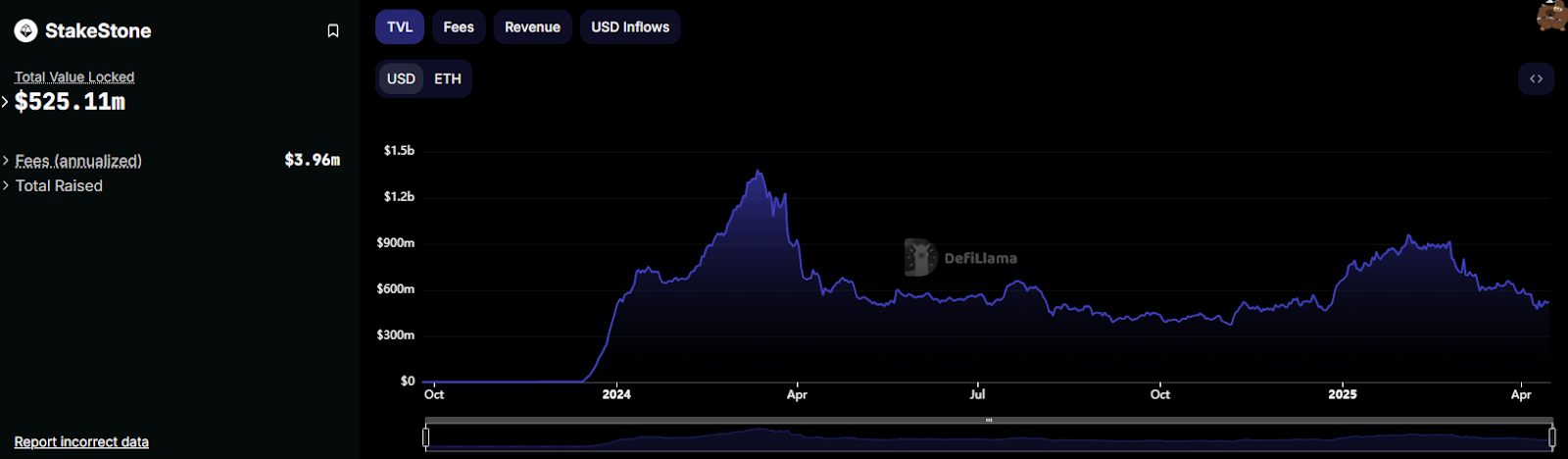The image size is (1568, 459).
Task: Click the top grip of the range selector
Action: click(989, 420)
